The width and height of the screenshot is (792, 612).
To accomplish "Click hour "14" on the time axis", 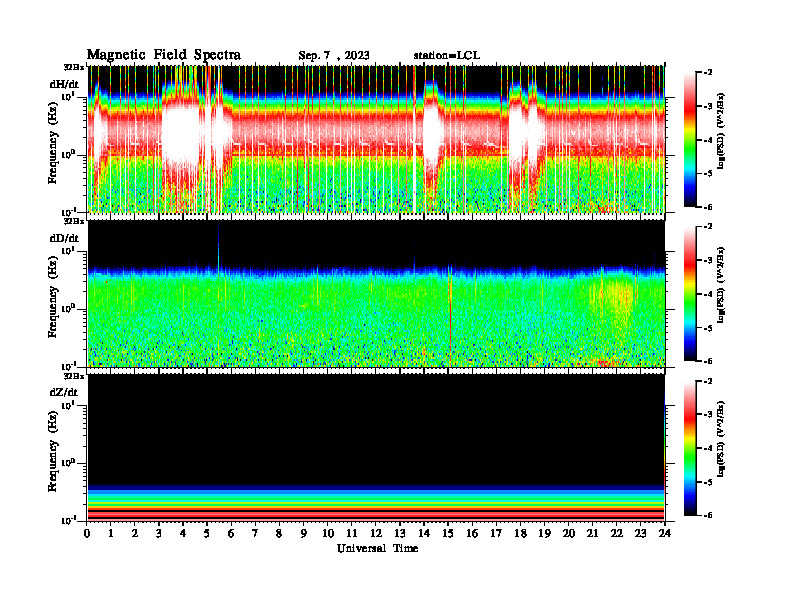I will tap(424, 533).
